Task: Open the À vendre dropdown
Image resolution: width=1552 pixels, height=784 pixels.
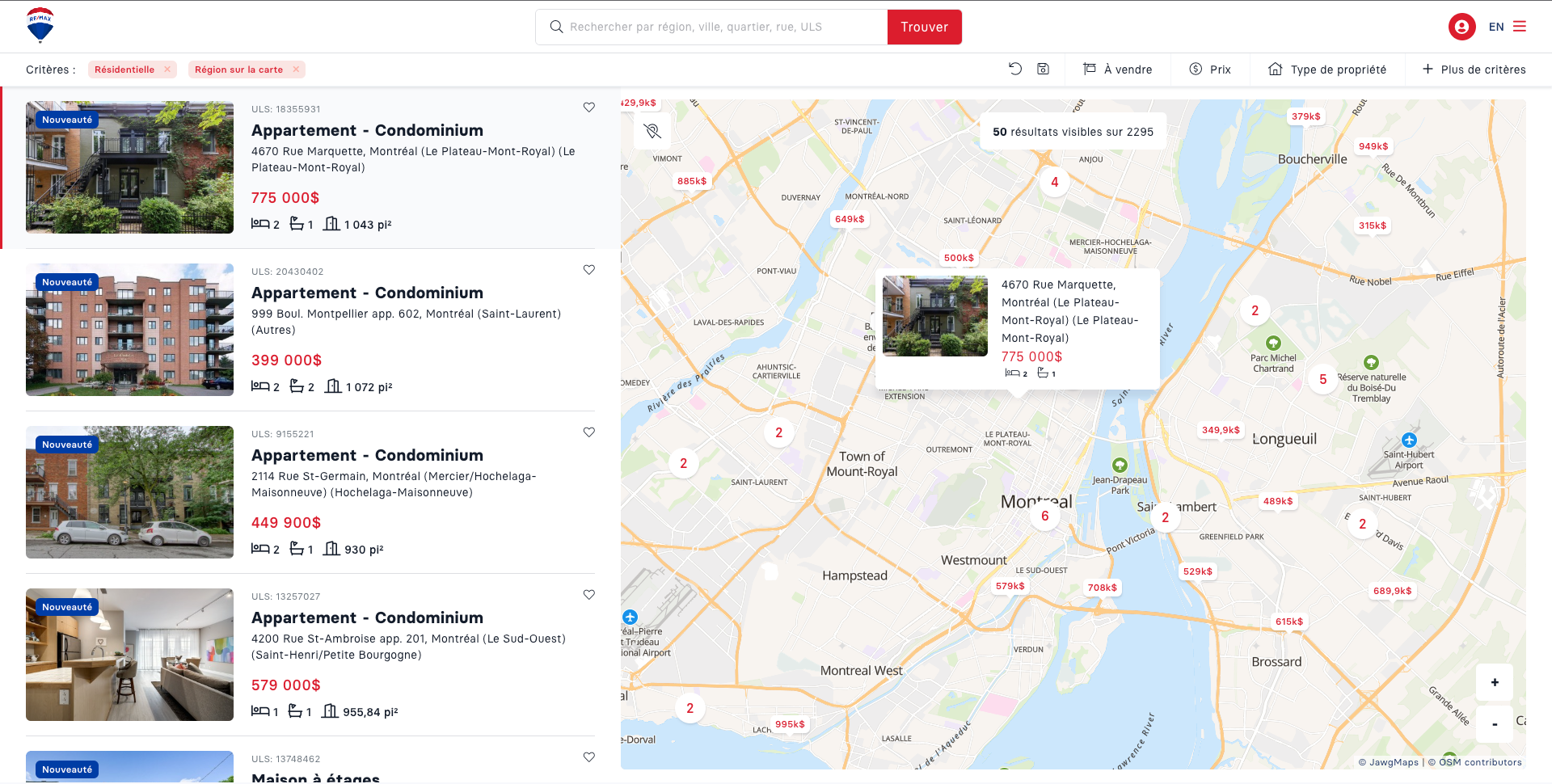Action: pyautogui.click(x=1118, y=70)
